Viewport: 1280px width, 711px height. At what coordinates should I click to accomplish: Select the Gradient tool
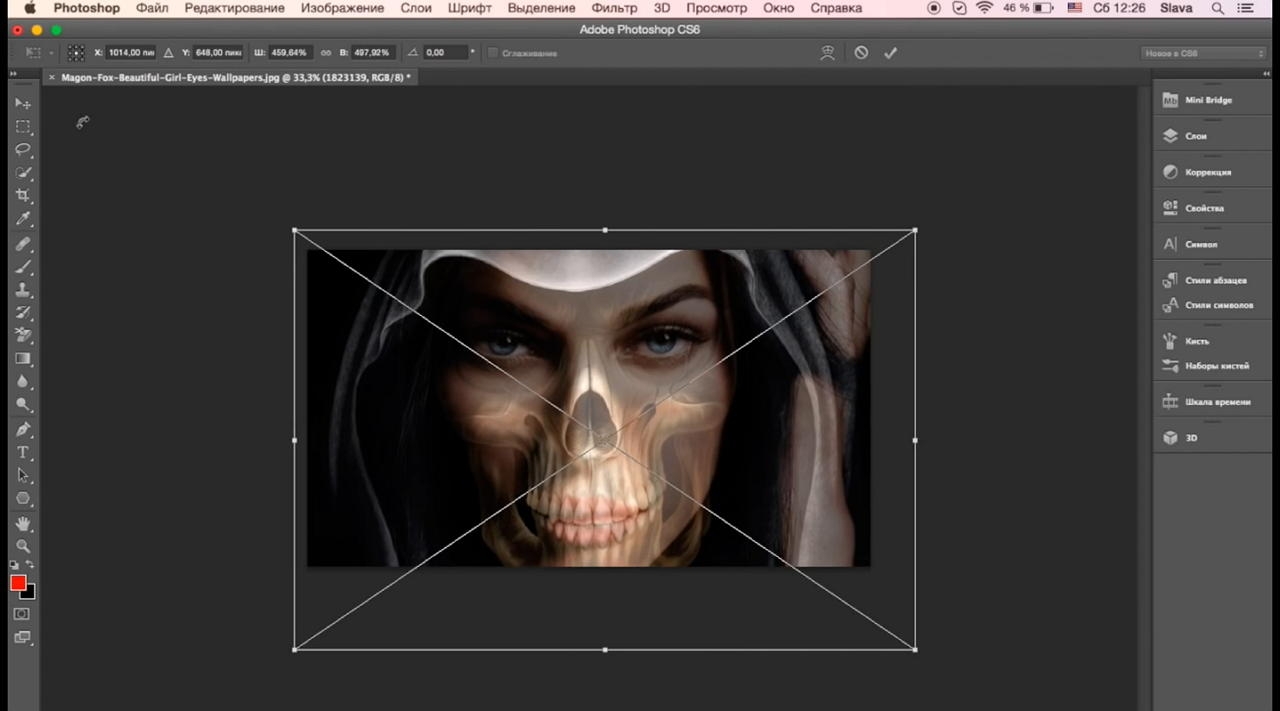23,359
